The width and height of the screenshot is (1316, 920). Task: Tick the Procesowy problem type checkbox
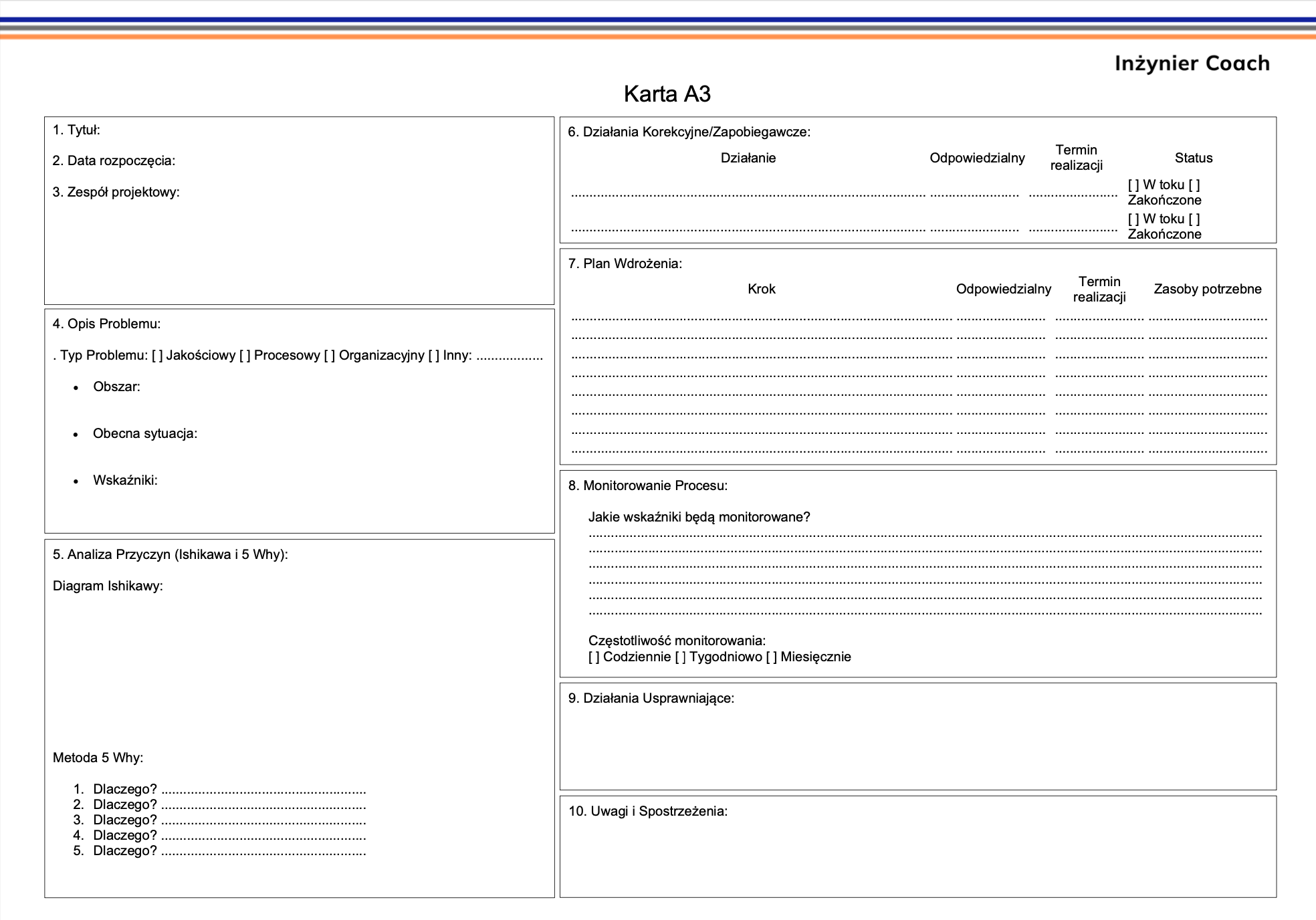[x=245, y=356]
